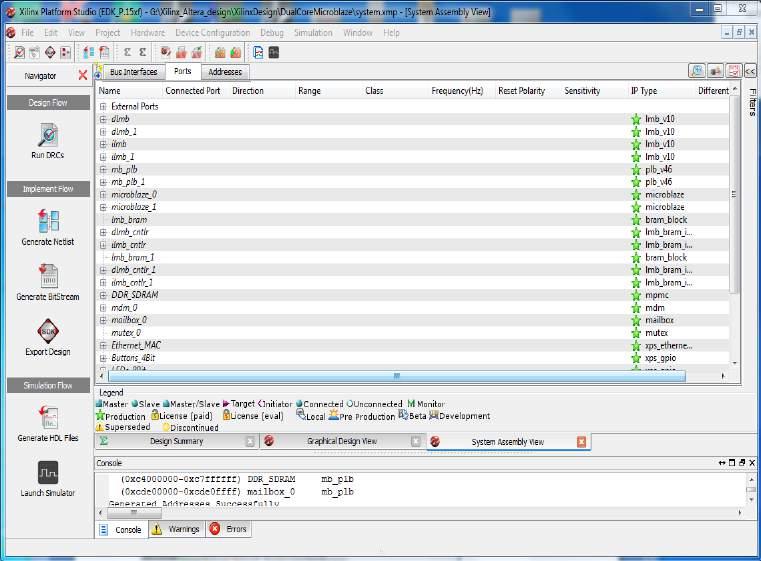Click the magnifier-with-checkmark toolbar icon
Viewport: 761px width, 561px height.
tap(19, 52)
